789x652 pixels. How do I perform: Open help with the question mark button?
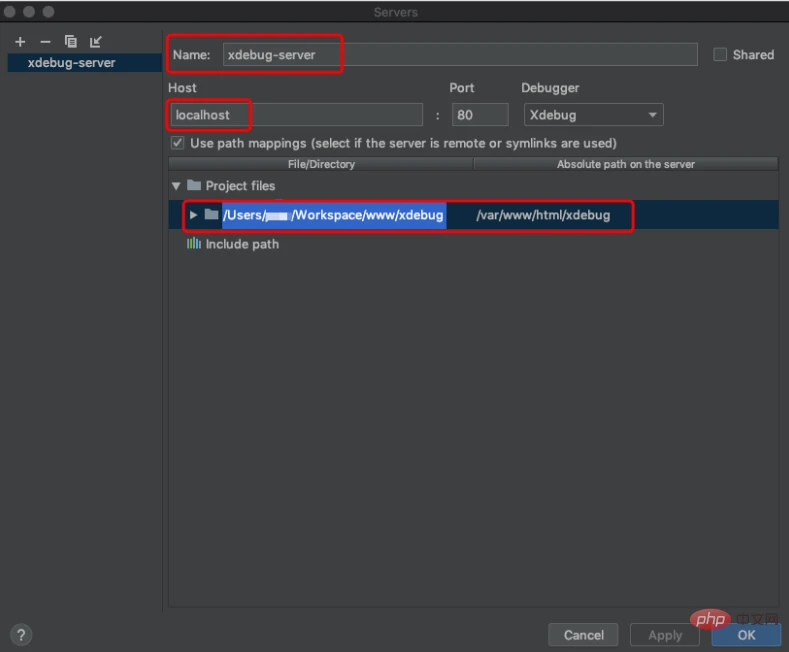pyautogui.click(x=21, y=635)
